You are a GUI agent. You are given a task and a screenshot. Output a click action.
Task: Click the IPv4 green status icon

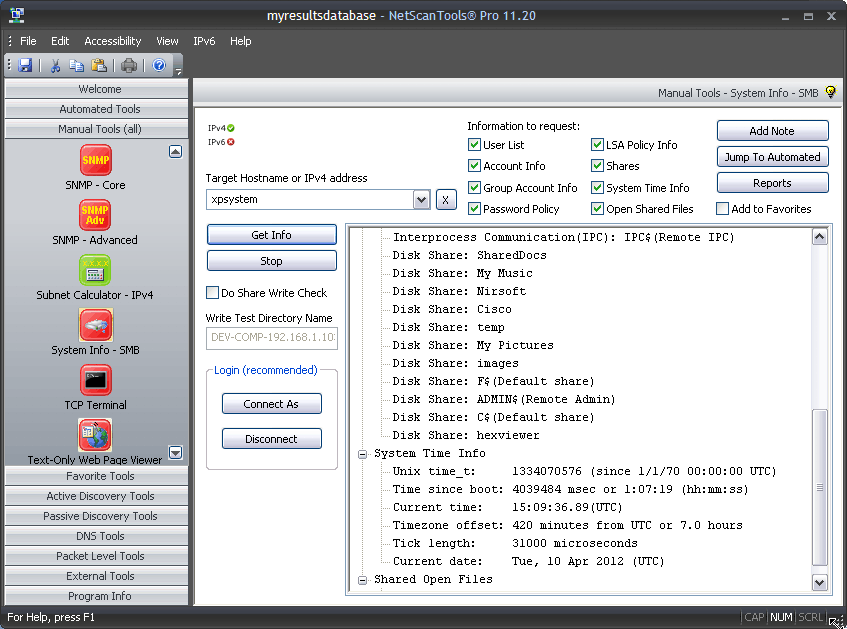231,128
